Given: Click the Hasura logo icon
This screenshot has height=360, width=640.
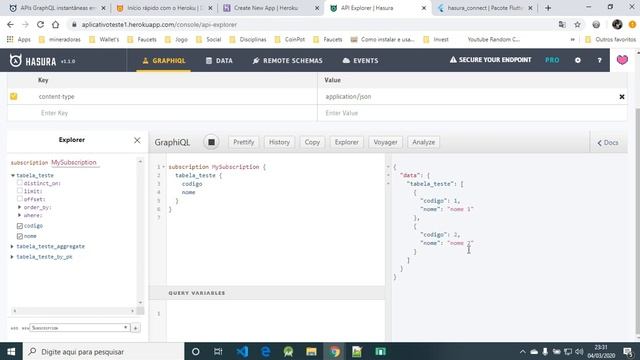Looking at the screenshot, I should 16,60.
